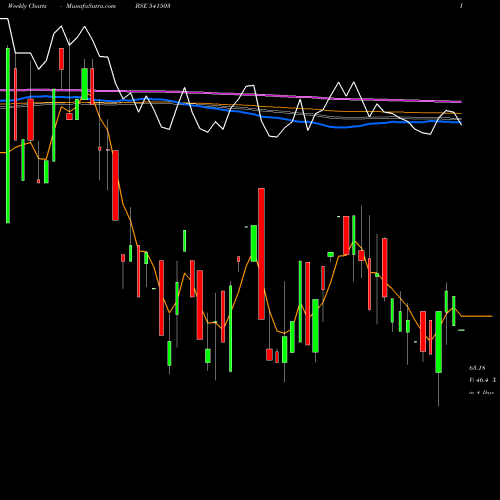Click the "63.18" price value
Image resolution: width=500 pixels, height=500 pixels.
tap(477, 368)
